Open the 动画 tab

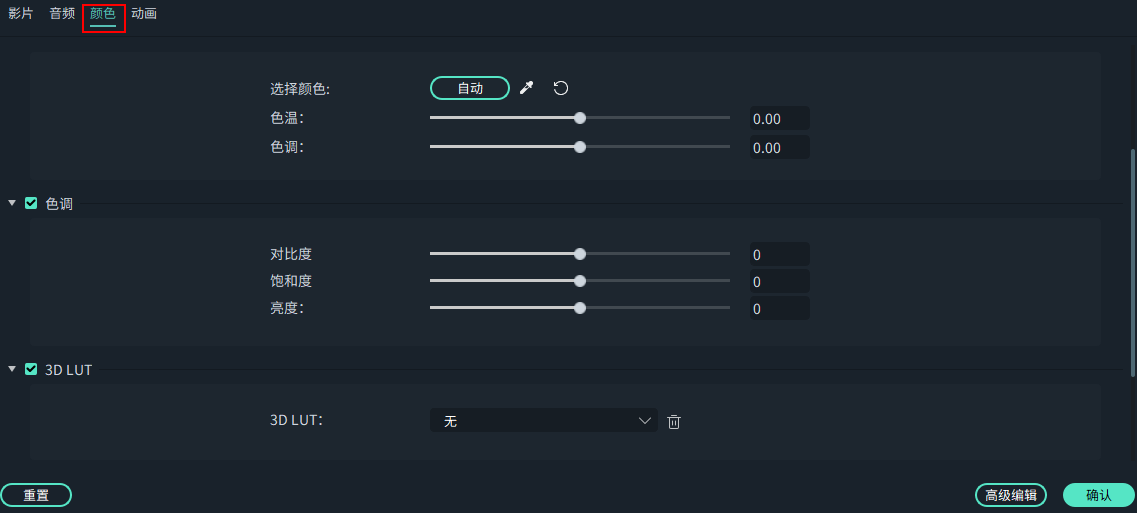[x=144, y=14]
